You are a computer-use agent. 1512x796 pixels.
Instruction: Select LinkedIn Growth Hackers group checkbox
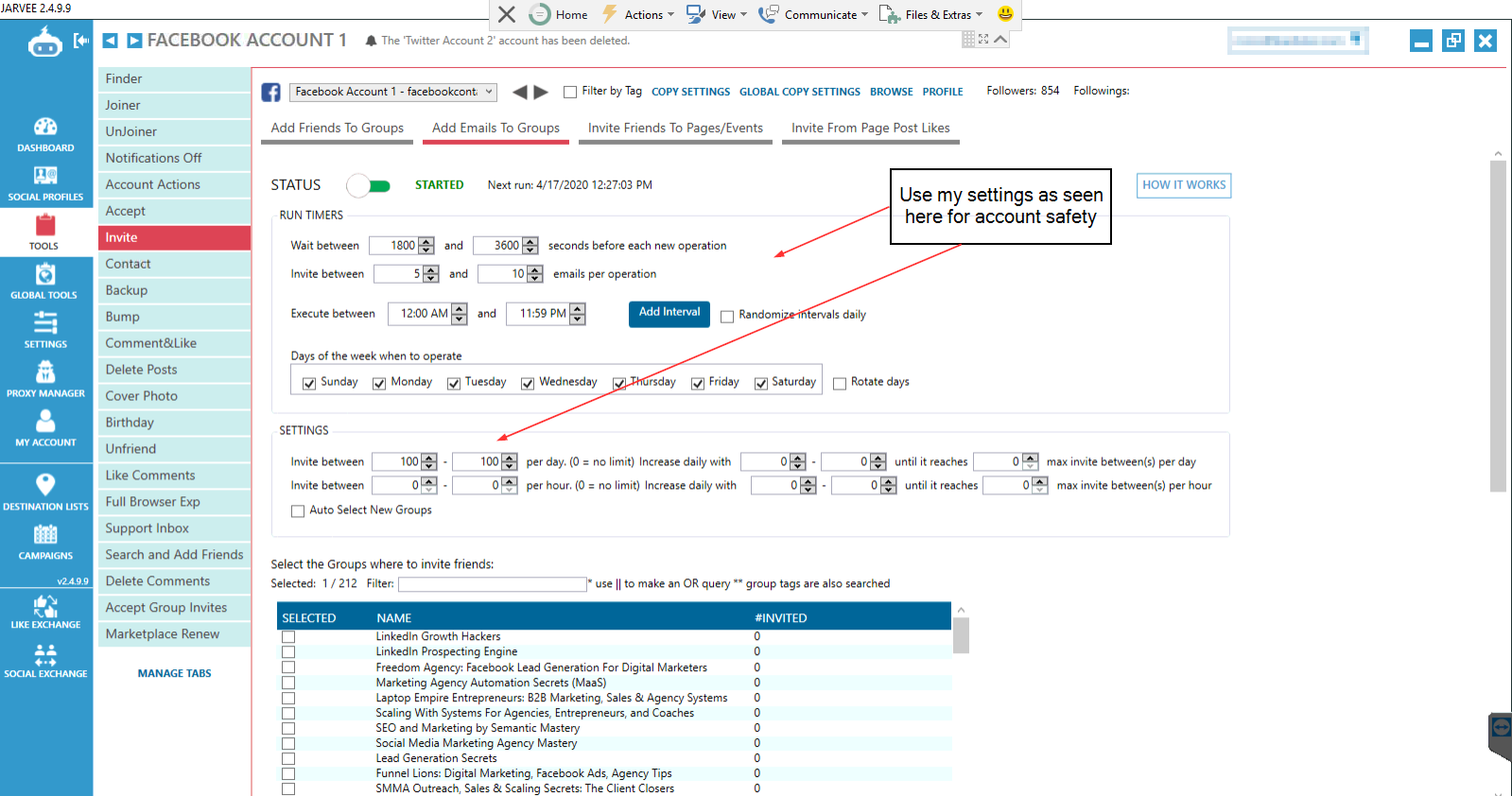pos(288,637)
